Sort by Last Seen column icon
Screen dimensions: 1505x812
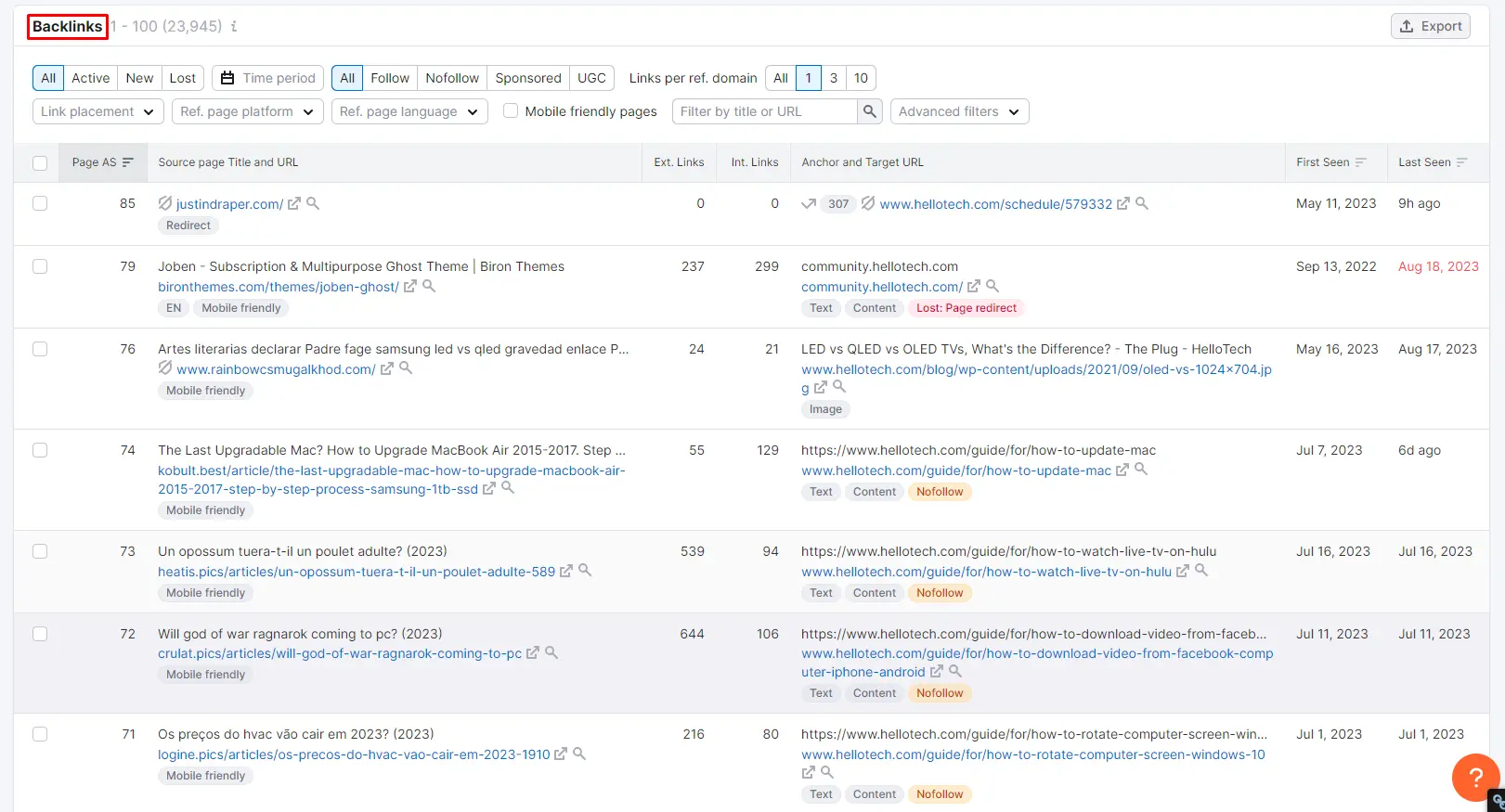click(1462, 162)
